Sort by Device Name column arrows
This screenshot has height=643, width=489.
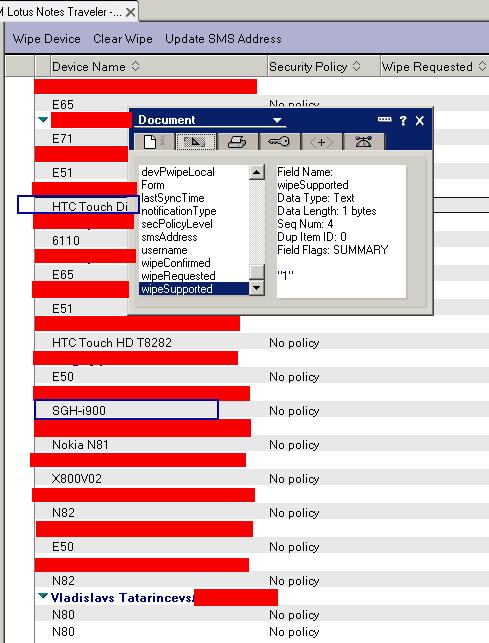point(135,66)
